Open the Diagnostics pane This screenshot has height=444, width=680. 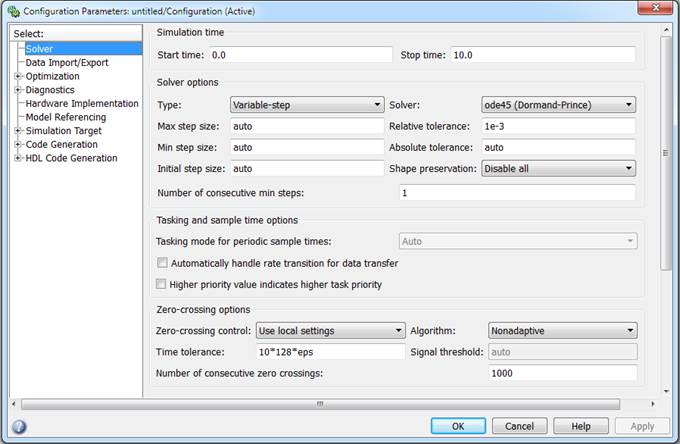pyautogui.click(x=50, y=90)
